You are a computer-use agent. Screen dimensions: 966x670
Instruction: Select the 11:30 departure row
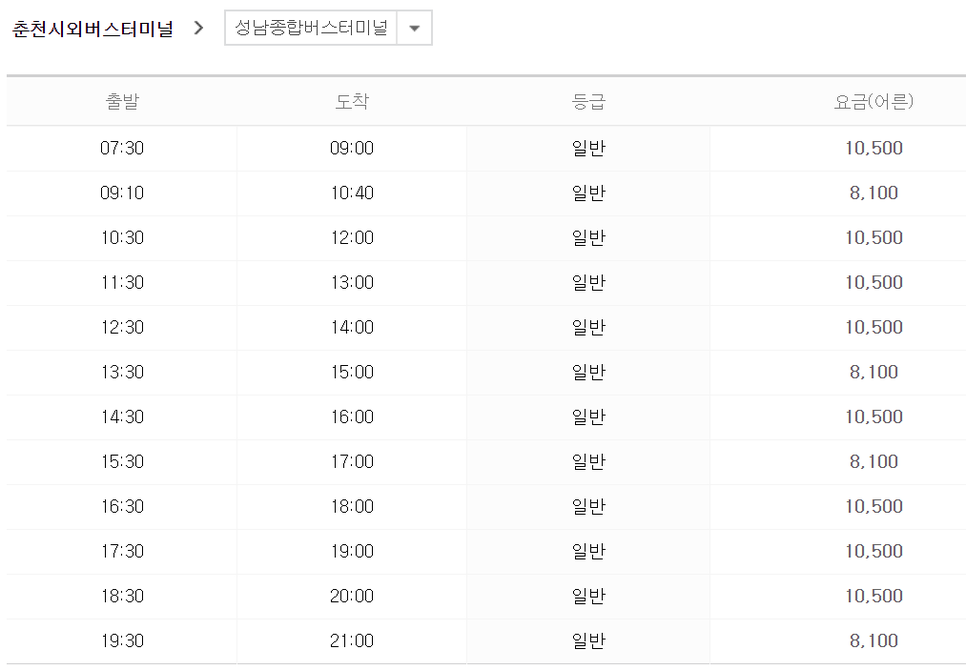486,283
